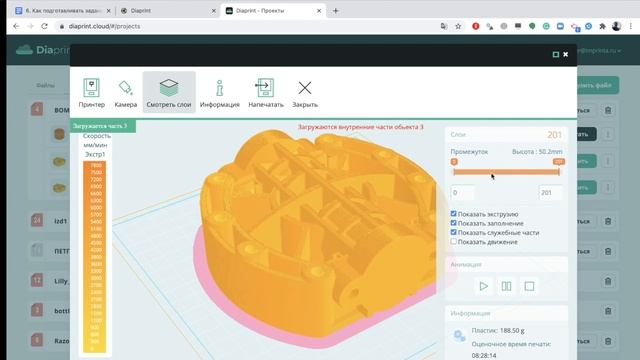Switch to the Файлы tab behind dialog
Viewport: 640px width, 360px height.
45,85
